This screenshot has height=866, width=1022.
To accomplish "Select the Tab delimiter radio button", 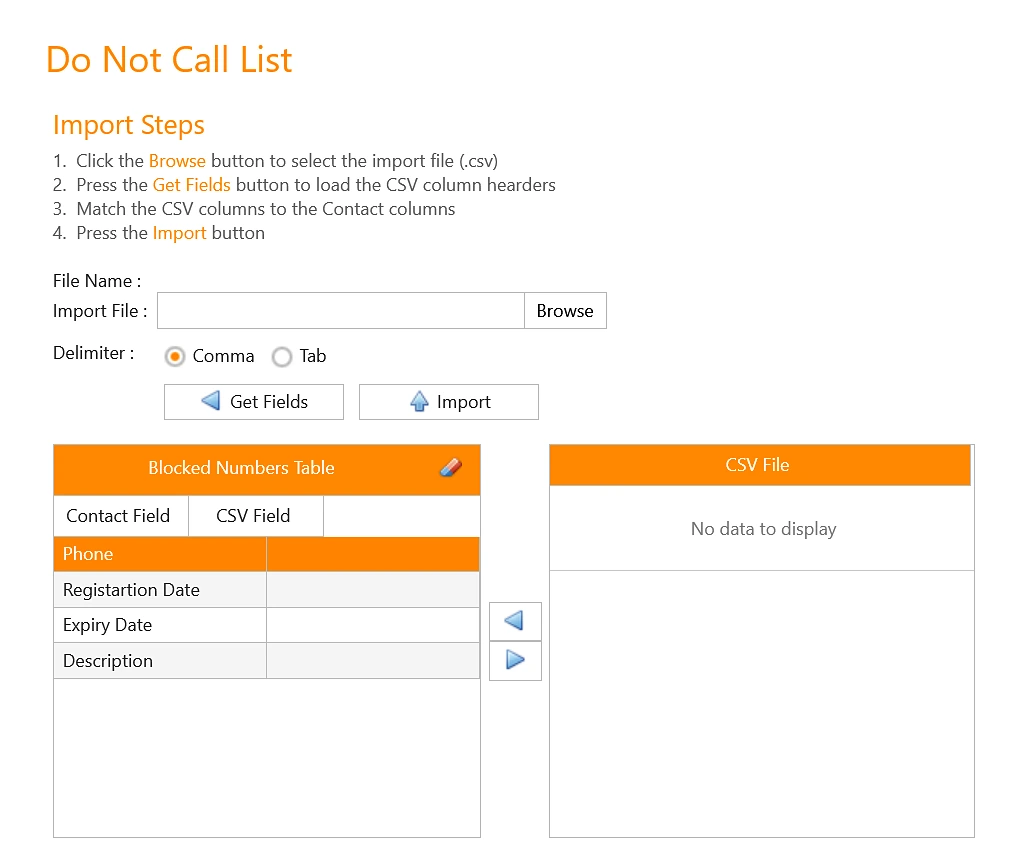I will 282,356.
